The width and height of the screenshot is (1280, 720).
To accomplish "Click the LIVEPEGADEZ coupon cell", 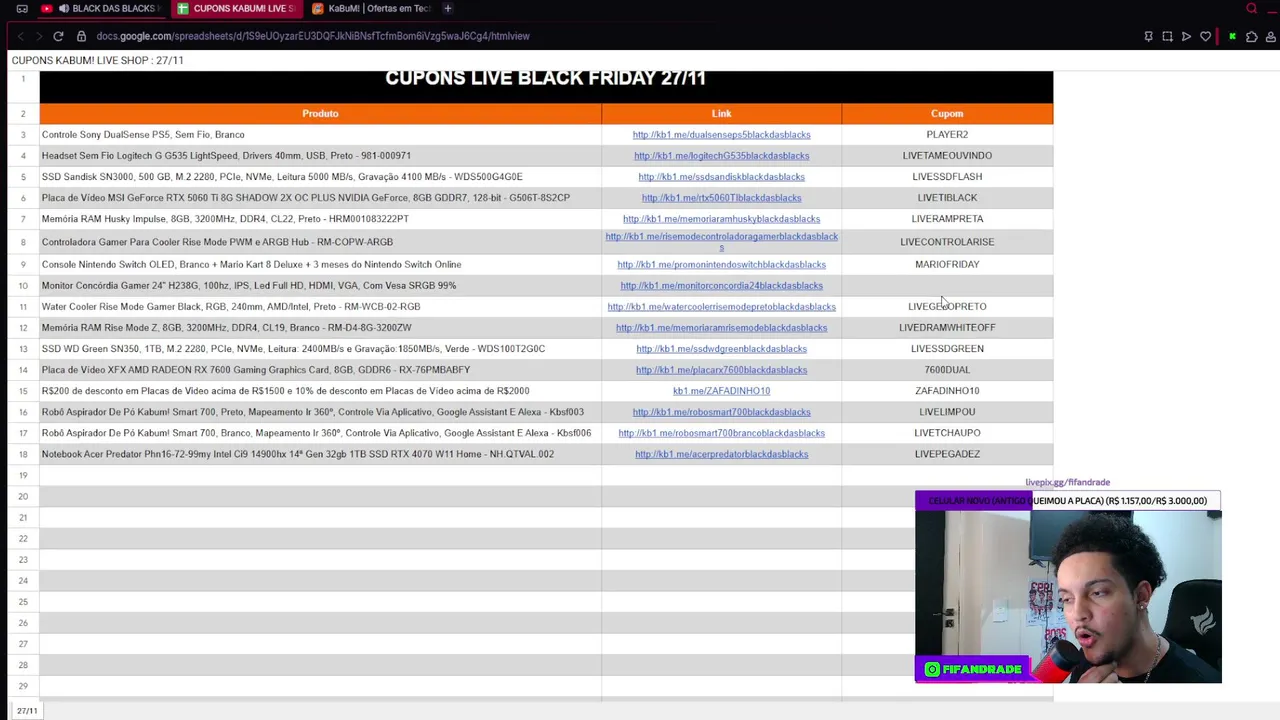I will tap(947, 454).
